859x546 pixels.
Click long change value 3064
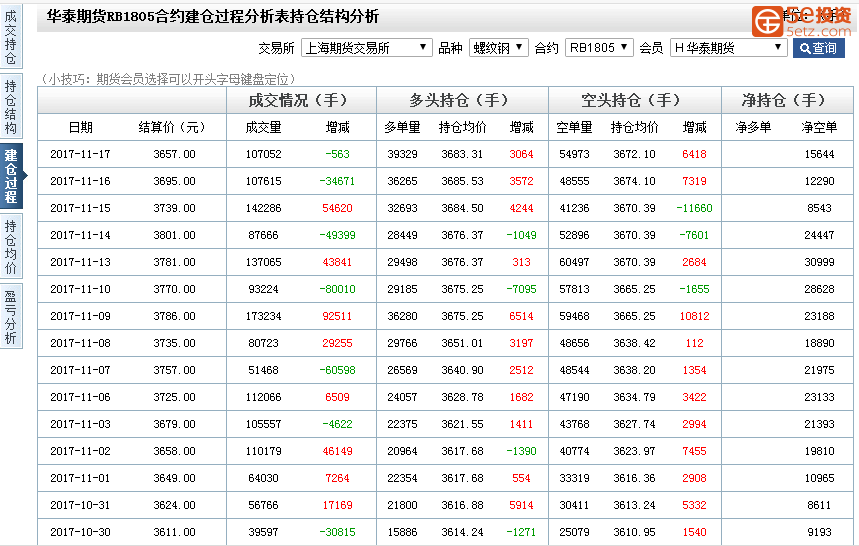[x=522, y=154]
